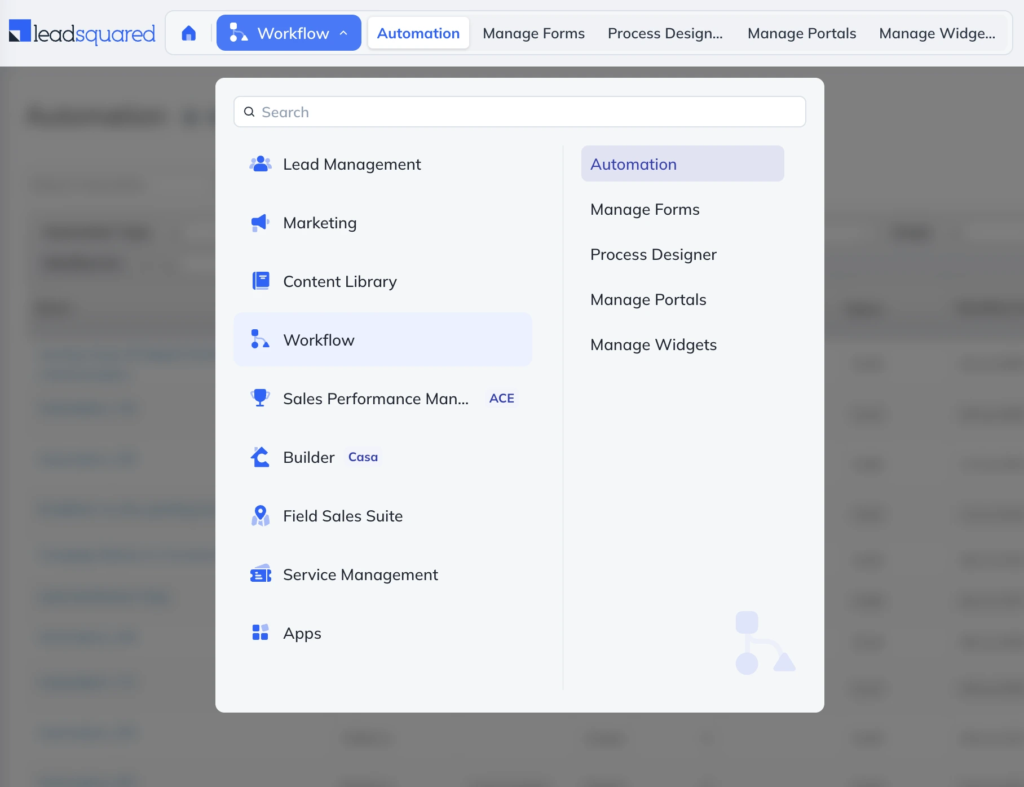Image resolution: width=1024 pixels, height=787 pixels.
Task: Click the search magnifier icon
Action: coord(249,111)
